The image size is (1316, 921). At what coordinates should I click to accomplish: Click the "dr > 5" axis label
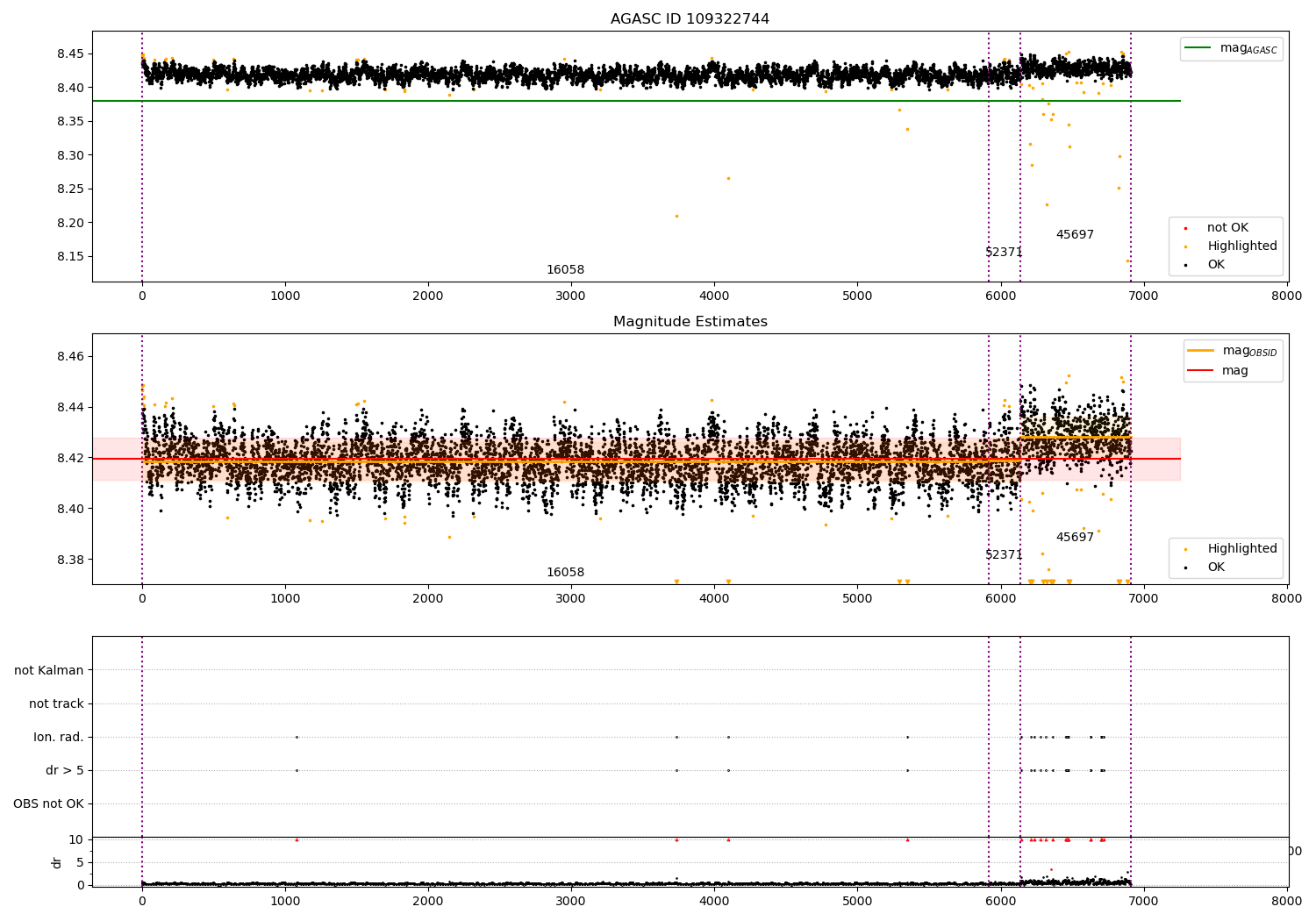(65, 770)
